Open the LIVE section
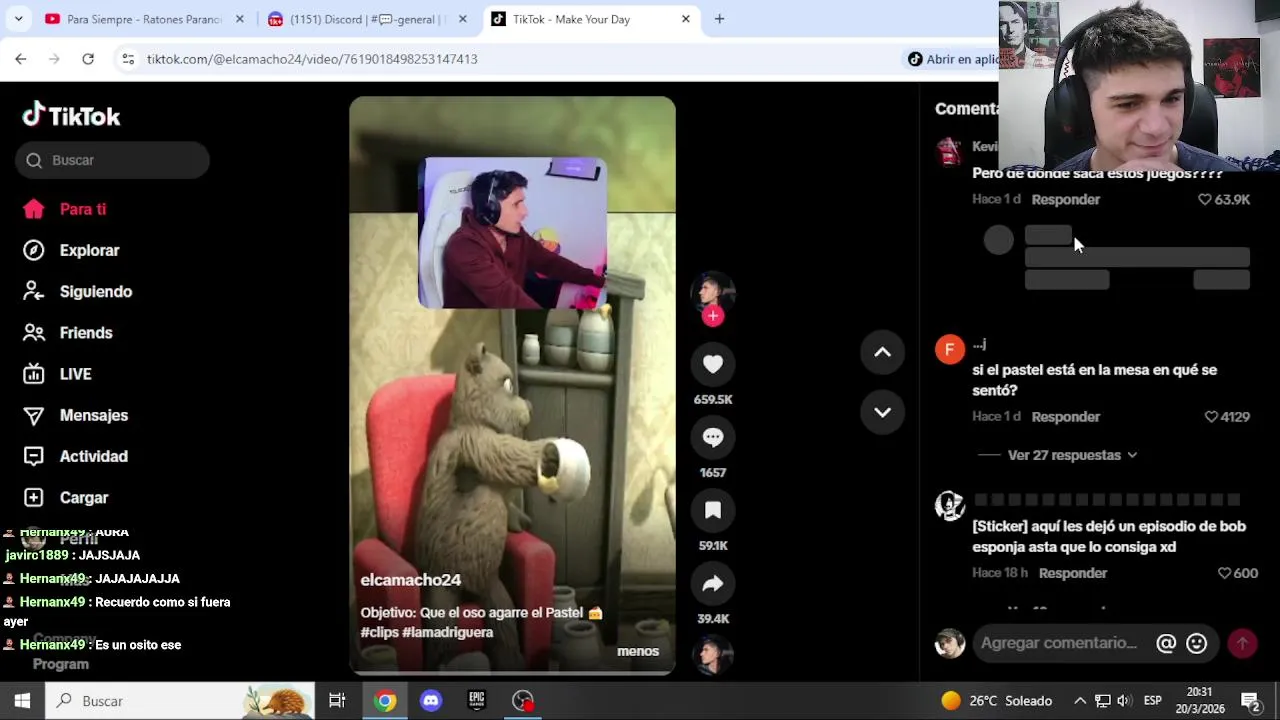Viewport: 1280px width, 720px height. click(x=58, y=374)
